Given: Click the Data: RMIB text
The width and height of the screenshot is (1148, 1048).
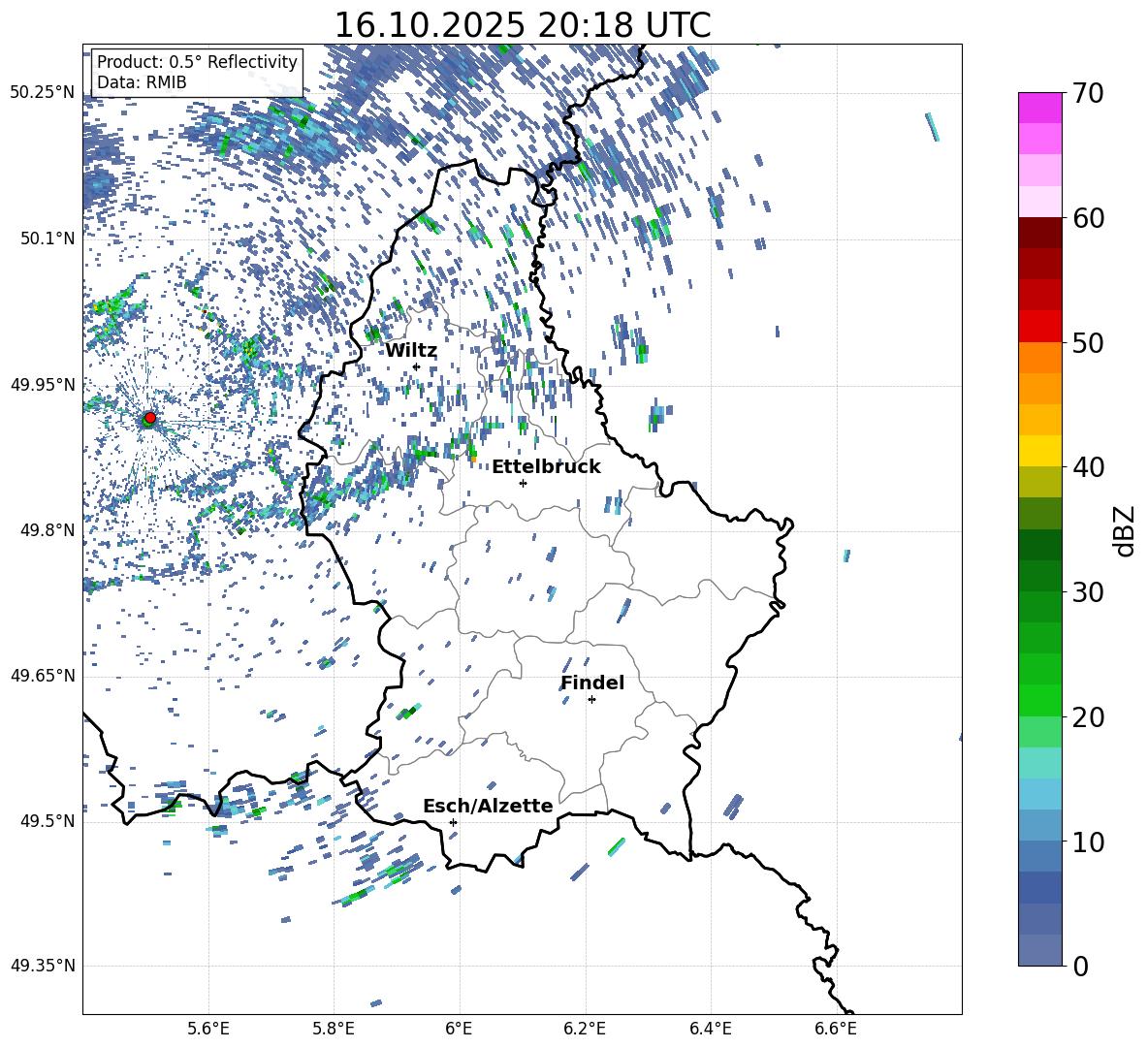Looking at the screenshot, I should click(142, 82).
